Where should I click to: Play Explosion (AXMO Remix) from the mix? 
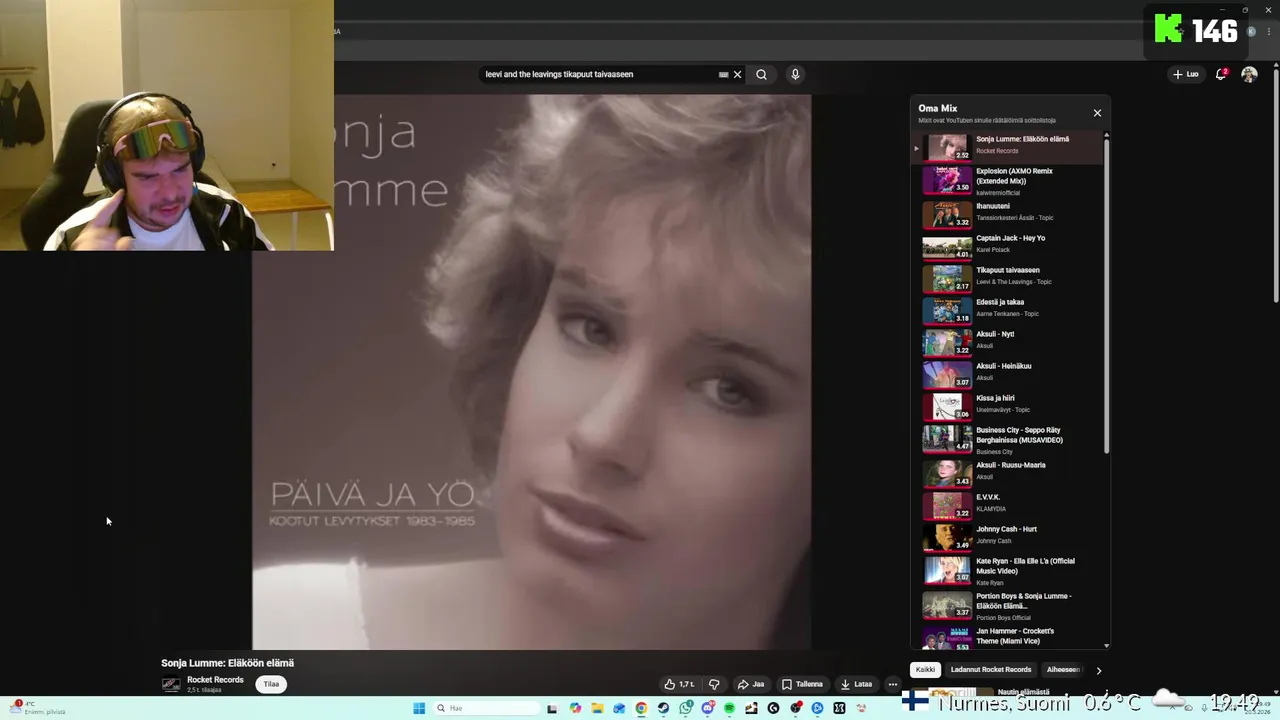1007,181
